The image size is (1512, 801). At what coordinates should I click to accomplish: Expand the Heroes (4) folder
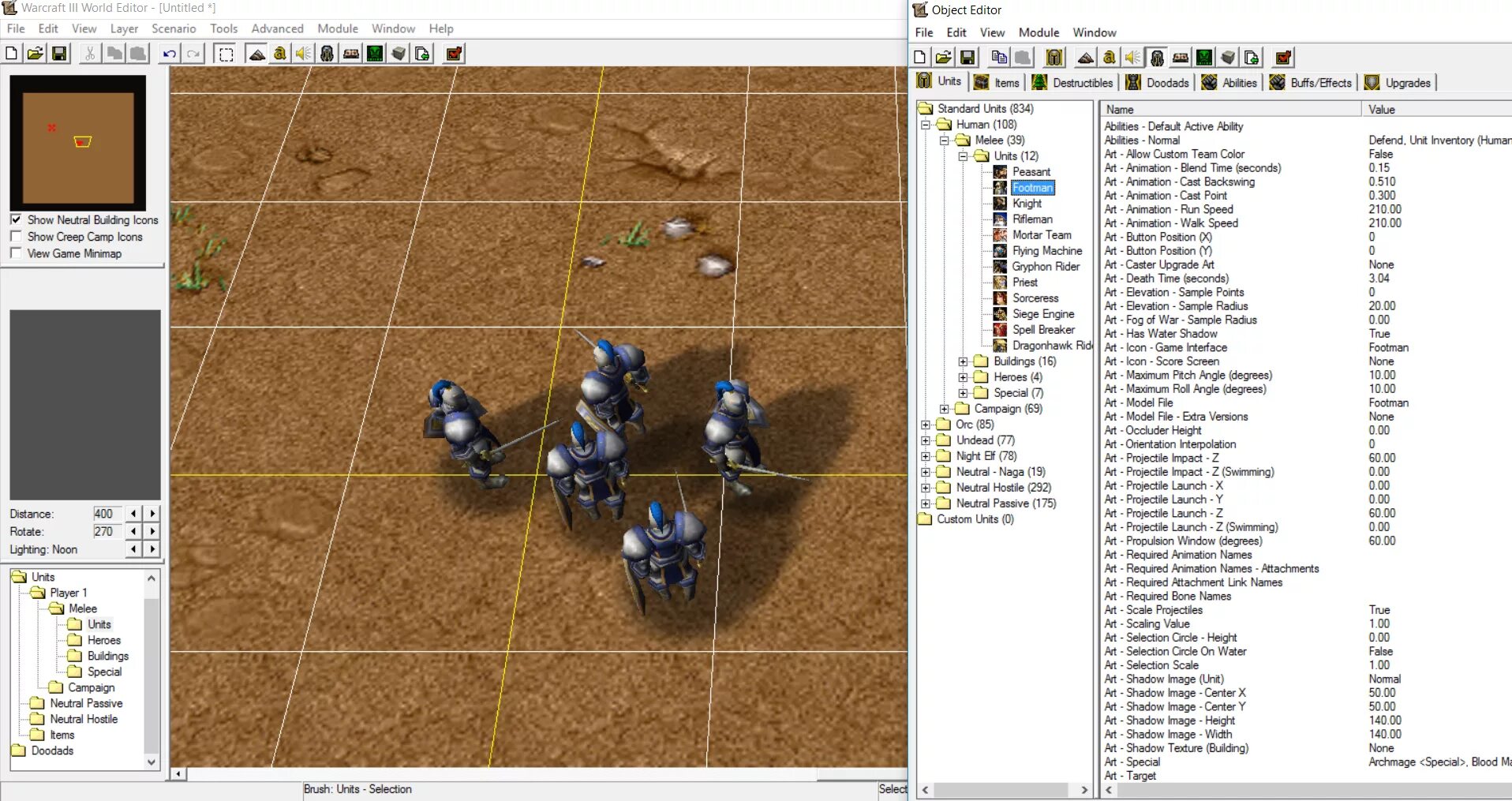(963, 377)
